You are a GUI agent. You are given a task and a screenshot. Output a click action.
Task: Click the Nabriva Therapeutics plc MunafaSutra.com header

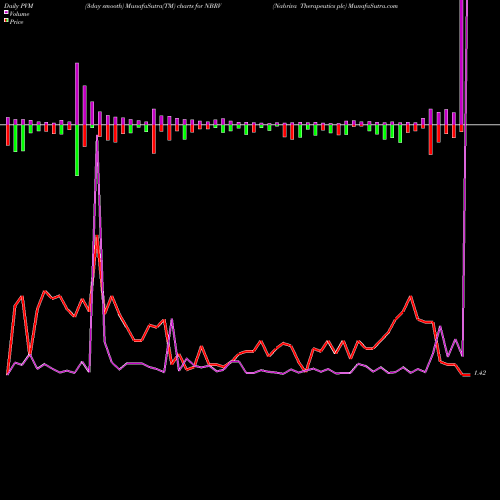point(335,6)
